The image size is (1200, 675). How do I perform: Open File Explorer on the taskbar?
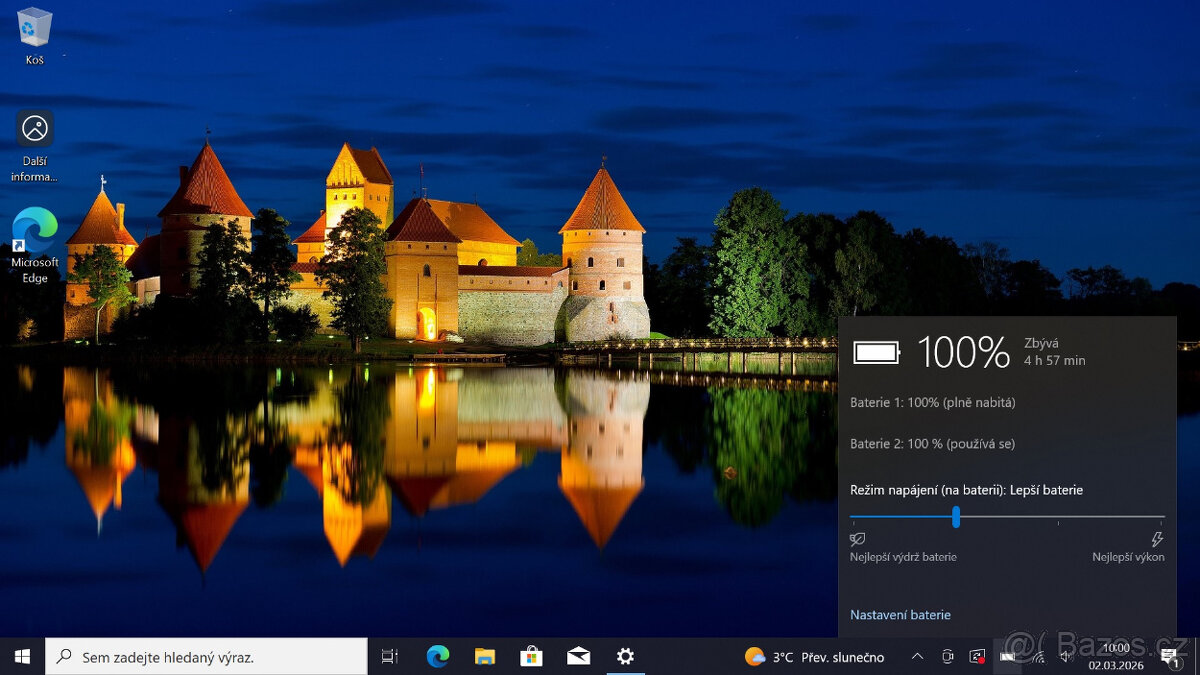tap(484, 657)
